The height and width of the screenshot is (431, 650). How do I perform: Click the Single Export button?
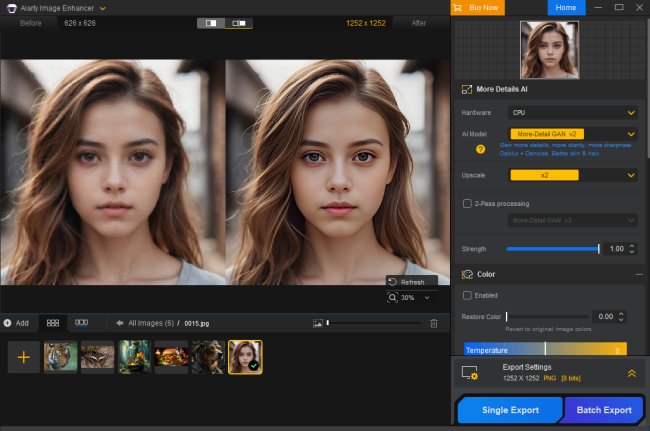pos(510,410)
